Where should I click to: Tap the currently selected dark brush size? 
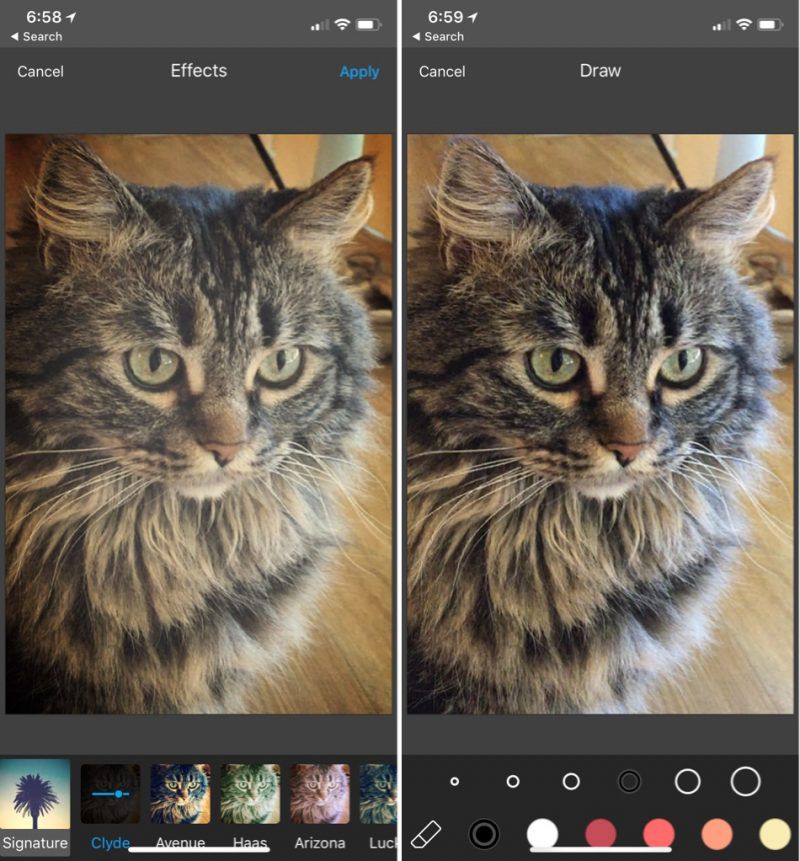point(629,781)
